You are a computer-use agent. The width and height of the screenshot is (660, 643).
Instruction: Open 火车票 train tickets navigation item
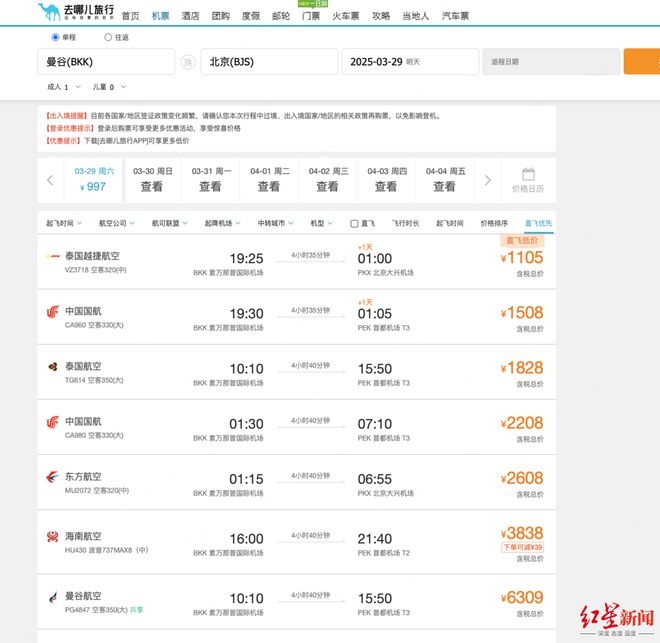tap(346, 16)
